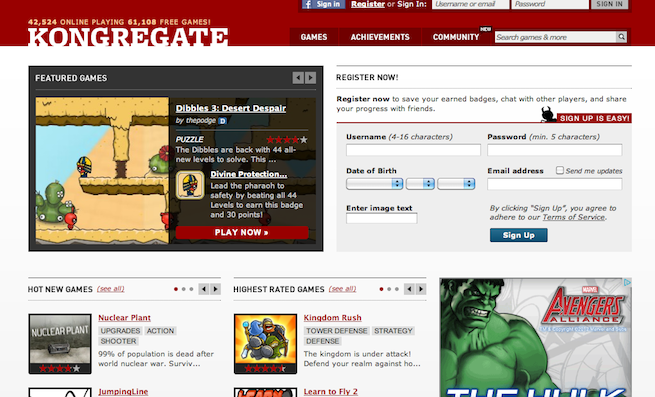Open the middle Date of Birth dropdown

tap(420, 183)
